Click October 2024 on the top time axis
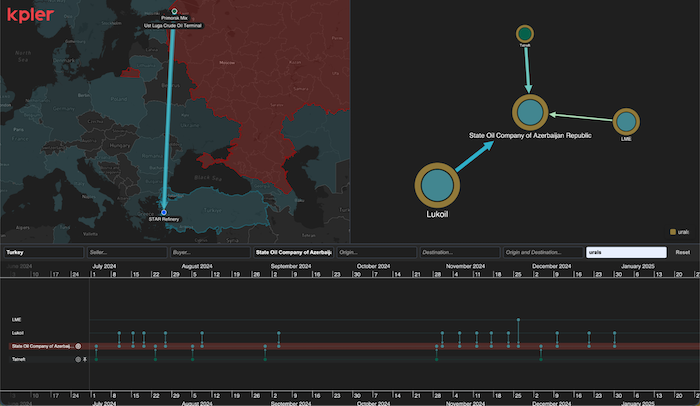The height and width of the screenshot is (406, 700). coord(373,266)
